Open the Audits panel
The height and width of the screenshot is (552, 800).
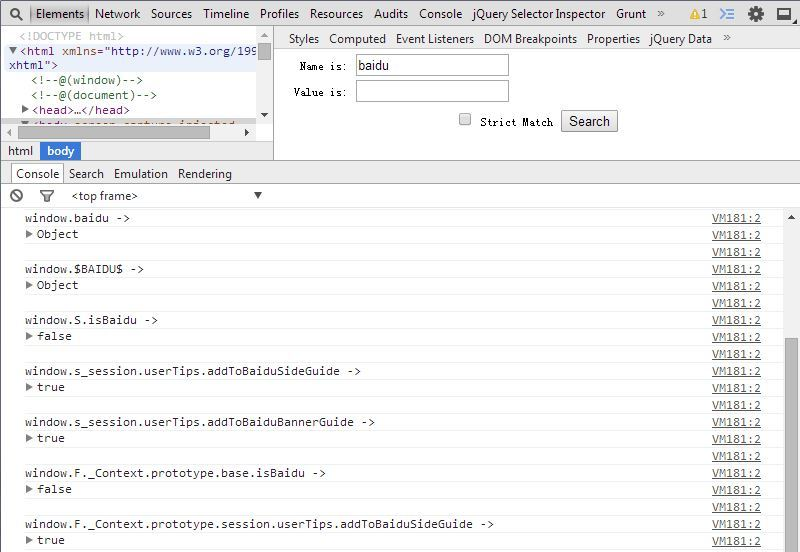point(391,14)
